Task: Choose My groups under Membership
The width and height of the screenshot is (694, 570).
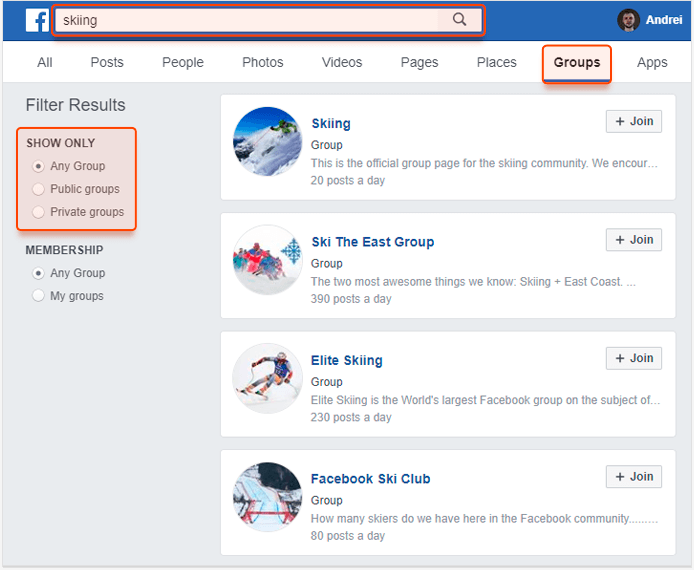Action: tap(39, 296)
